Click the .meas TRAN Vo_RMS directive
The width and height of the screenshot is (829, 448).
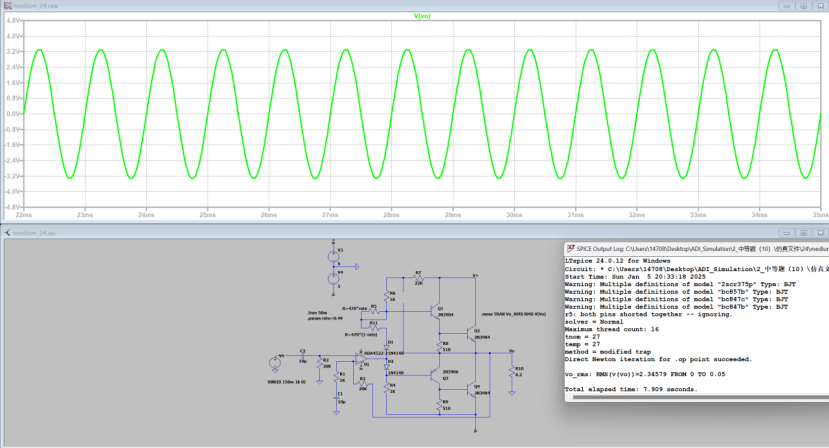(x=513, y=314)
